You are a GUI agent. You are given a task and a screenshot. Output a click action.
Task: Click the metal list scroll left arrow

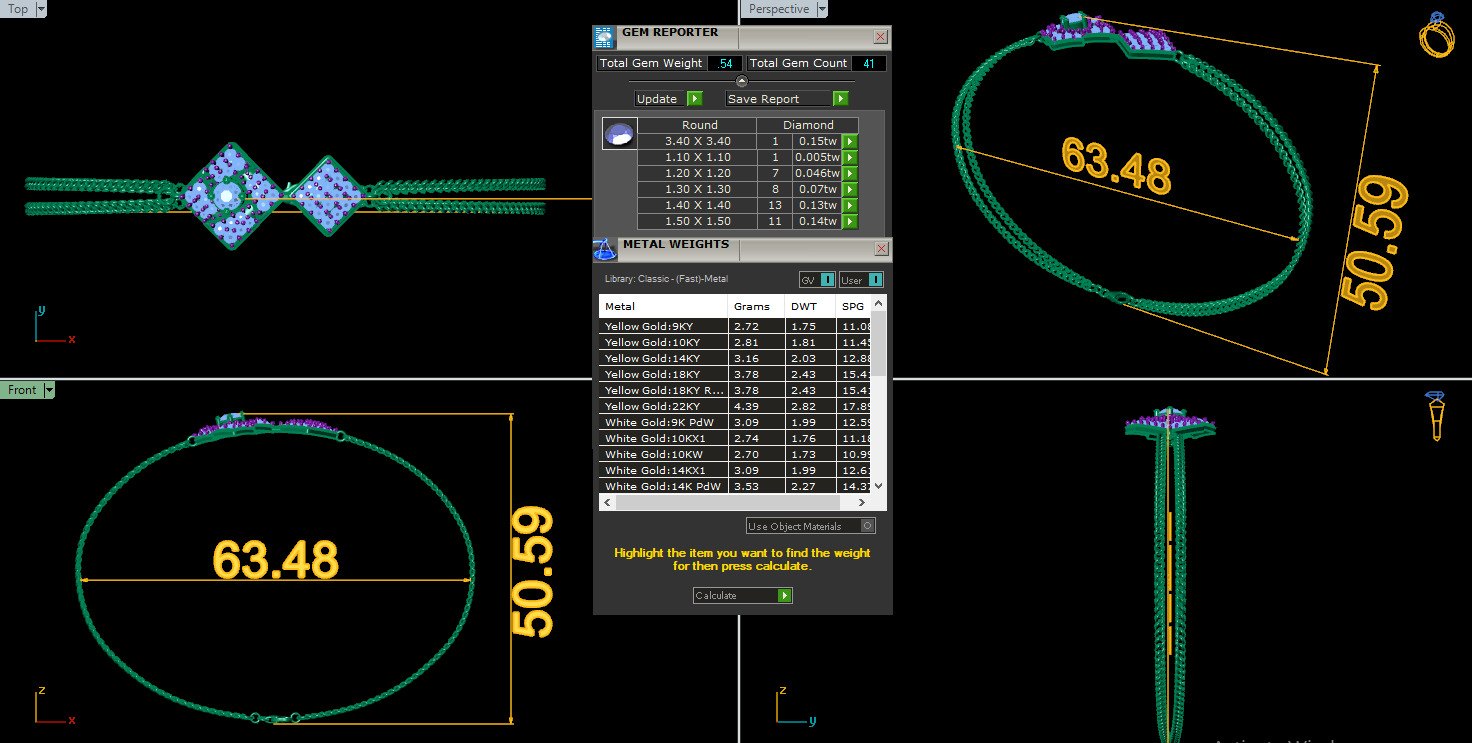[x=608, y=502]
